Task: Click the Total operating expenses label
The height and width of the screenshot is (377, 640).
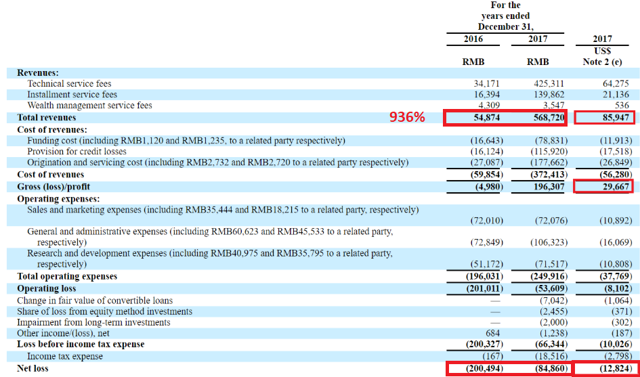Action: [x=67, y=276]
